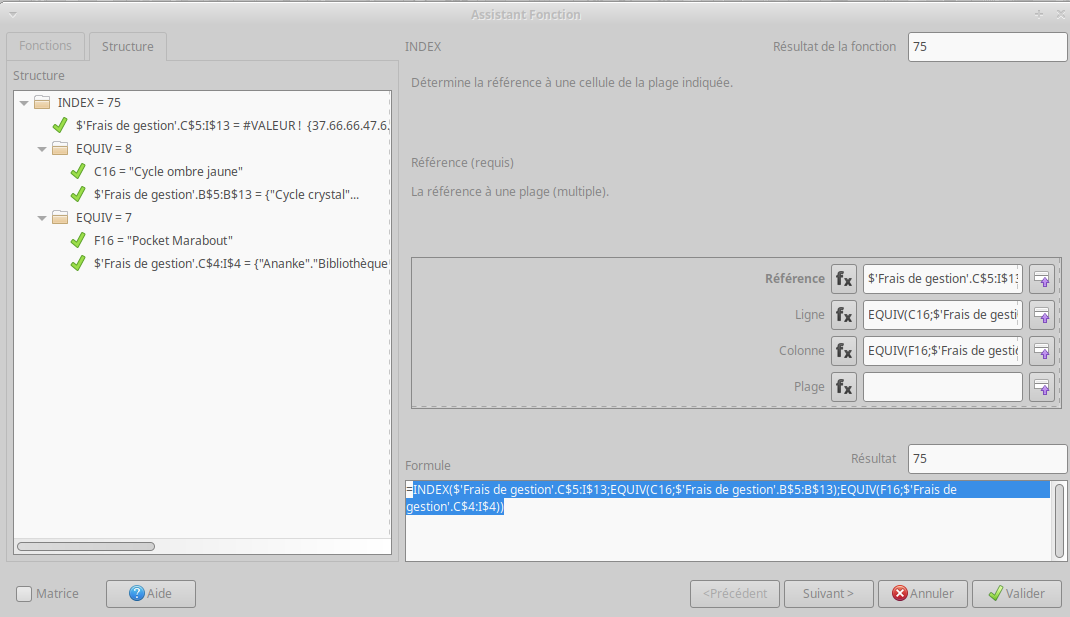Open help with the Aide button

(150, 594)
